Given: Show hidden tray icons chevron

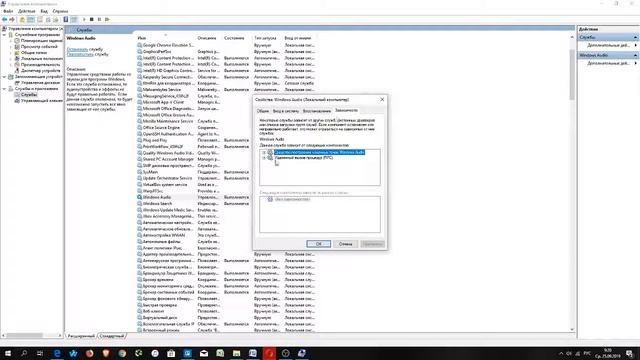Looking at the screenshot, I should [x=561, y=353].
